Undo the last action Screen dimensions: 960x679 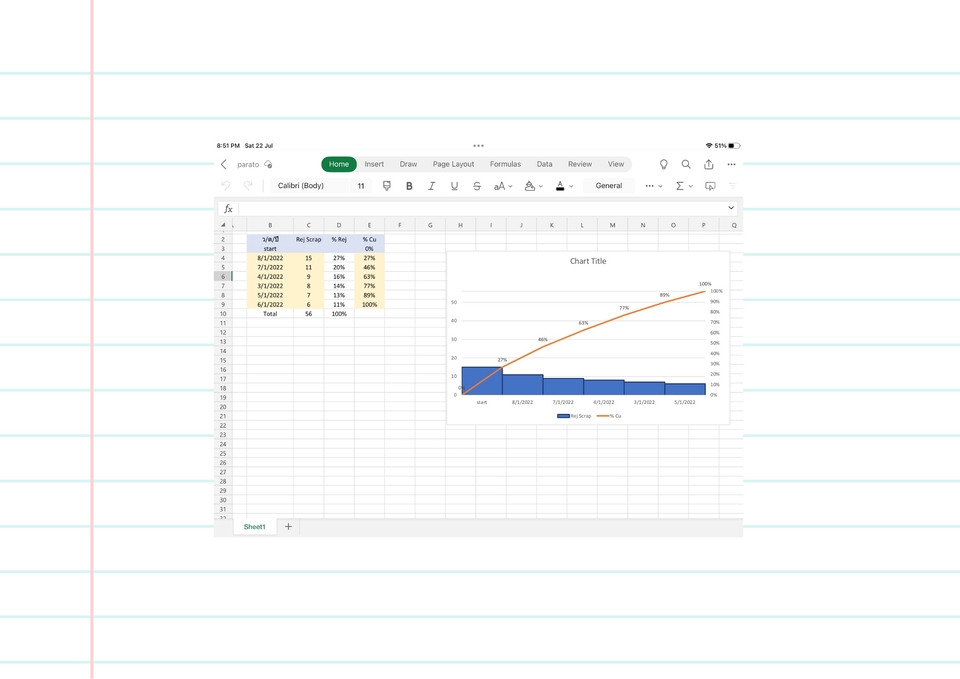(226, 186)
